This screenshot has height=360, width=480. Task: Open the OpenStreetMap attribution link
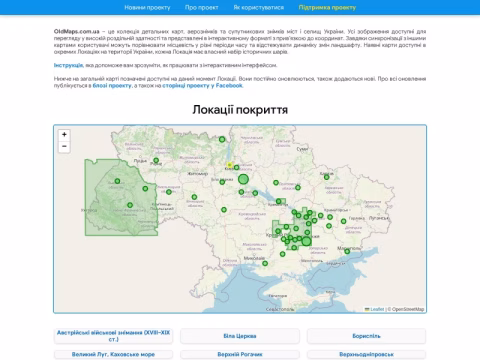pyautogui.click(x=408, y=309)
